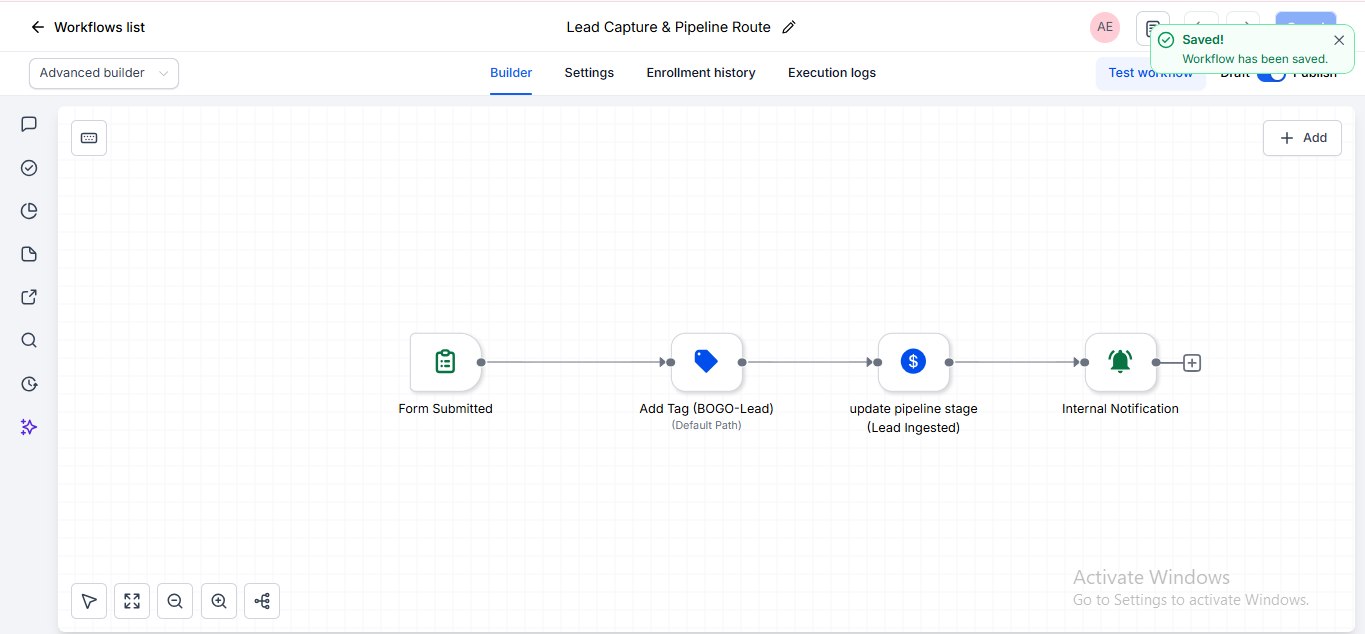The height and width of the screenshot is (634, 1365).
Task: Go back to Workflows list
Action: point(88,27)
